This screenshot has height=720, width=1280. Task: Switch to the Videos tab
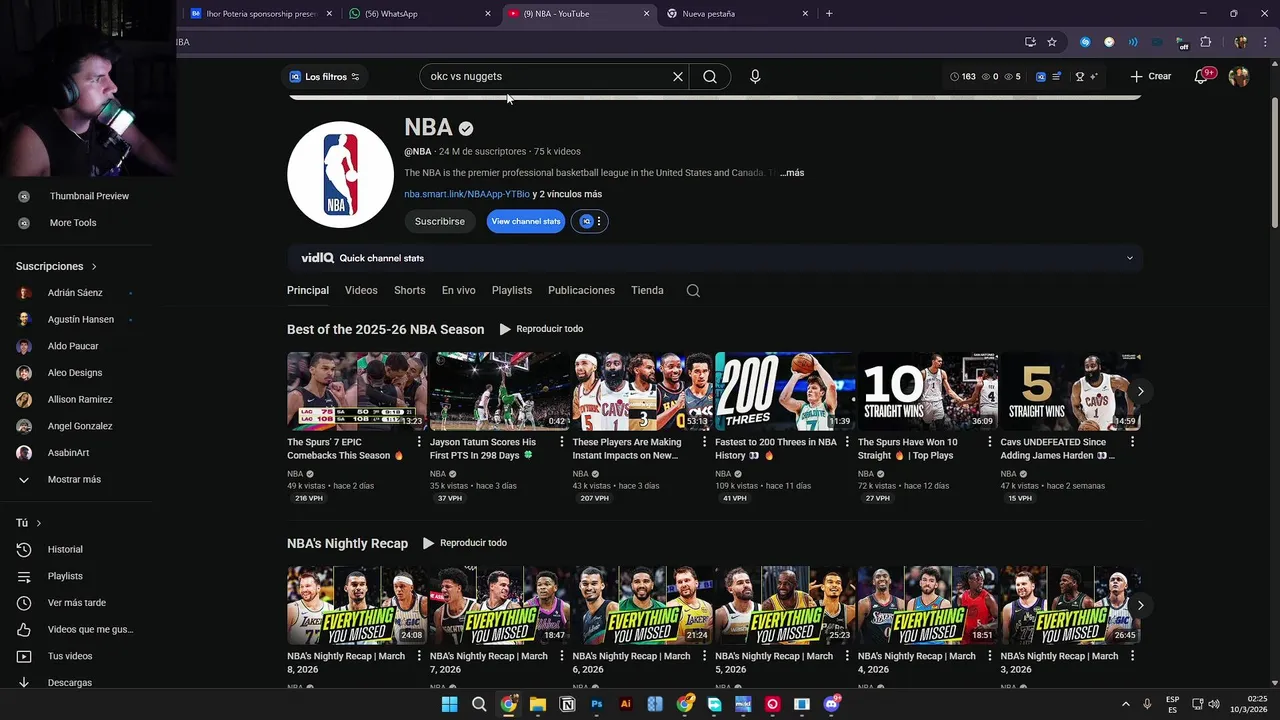pos(361,290)
